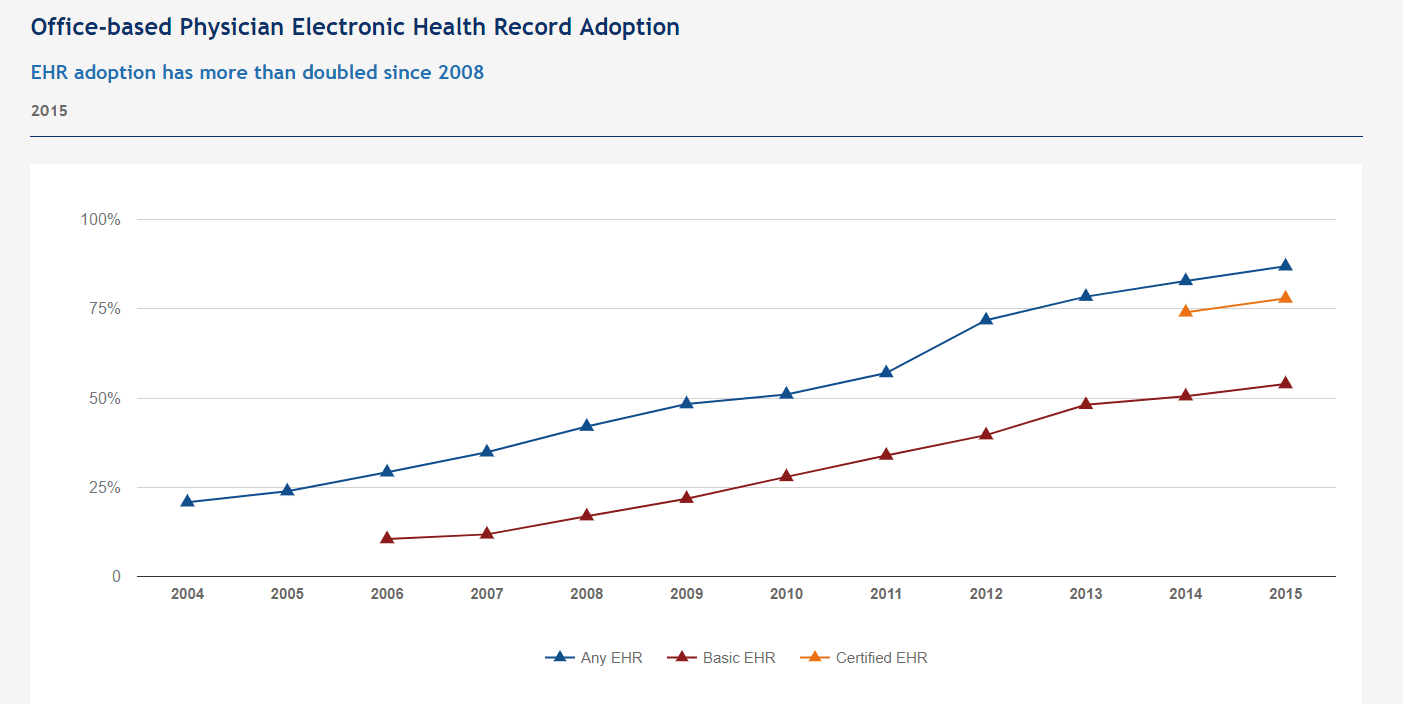Select the Basic EHR triangle at 2010
The height and width of the screenshot is (704, 1403).
point(786,476)
